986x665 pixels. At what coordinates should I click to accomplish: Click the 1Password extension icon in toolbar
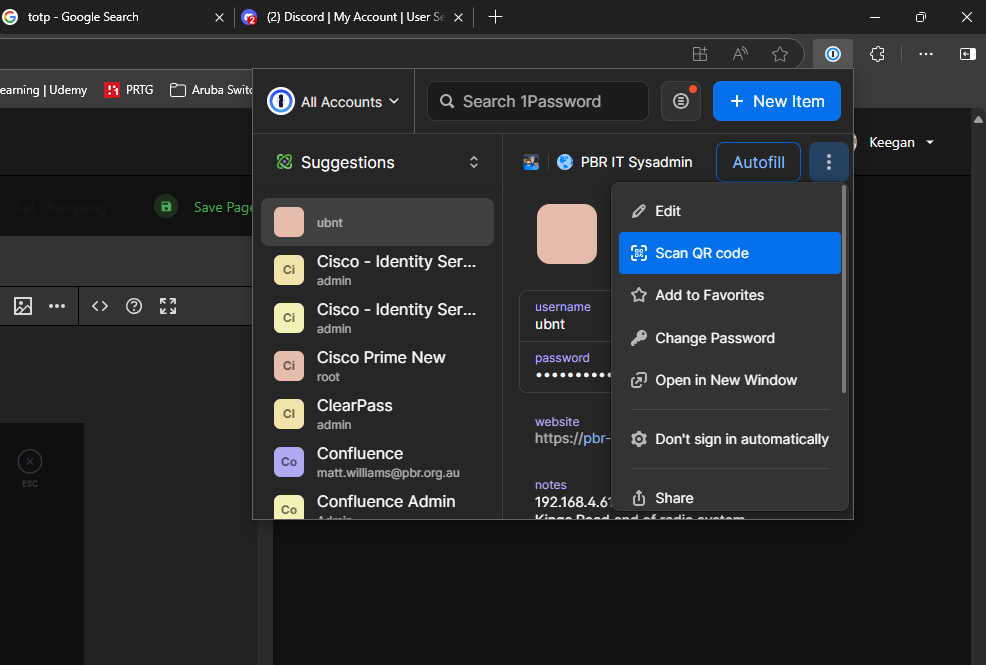coord(833,54)
